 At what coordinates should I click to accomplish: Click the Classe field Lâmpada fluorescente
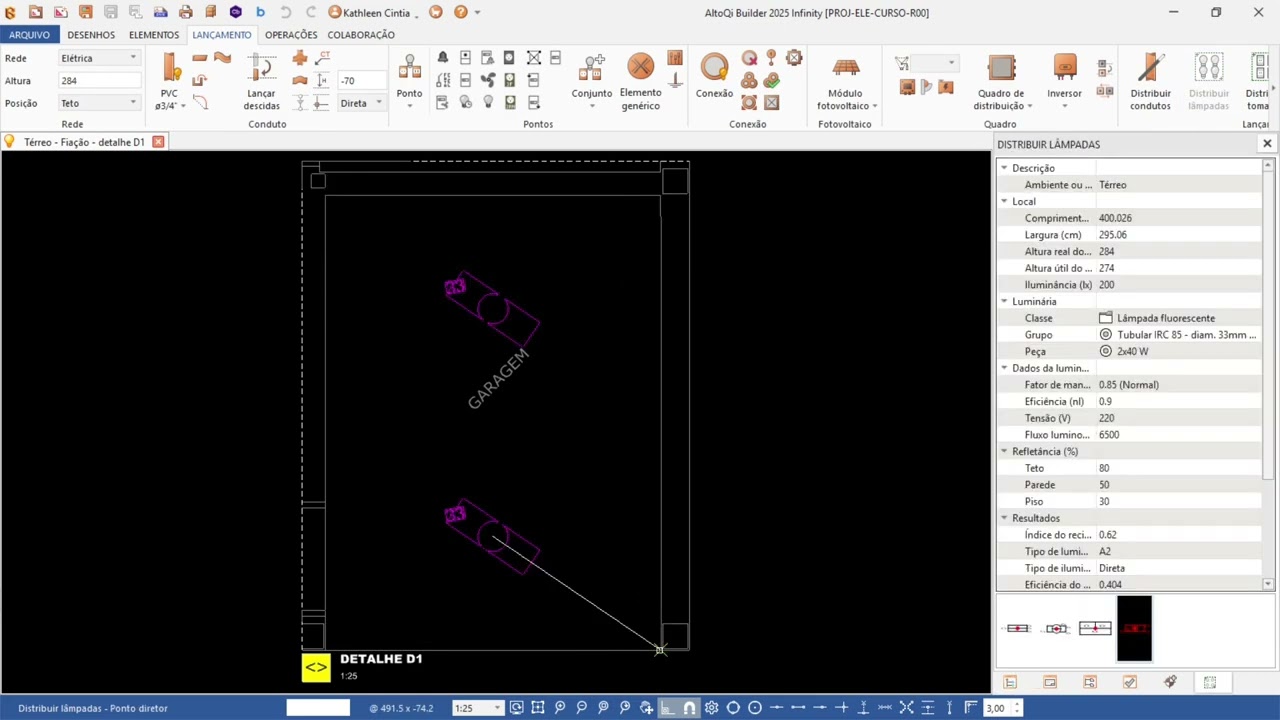point(1179,318)
